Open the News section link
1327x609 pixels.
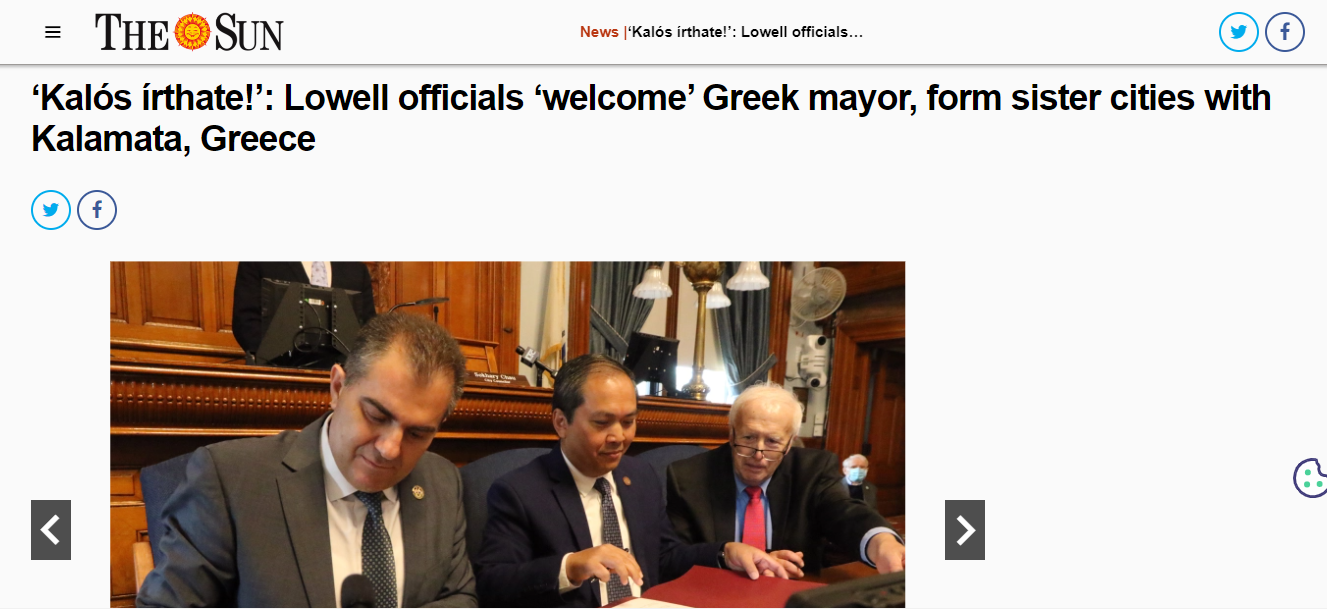click(599, 32)
